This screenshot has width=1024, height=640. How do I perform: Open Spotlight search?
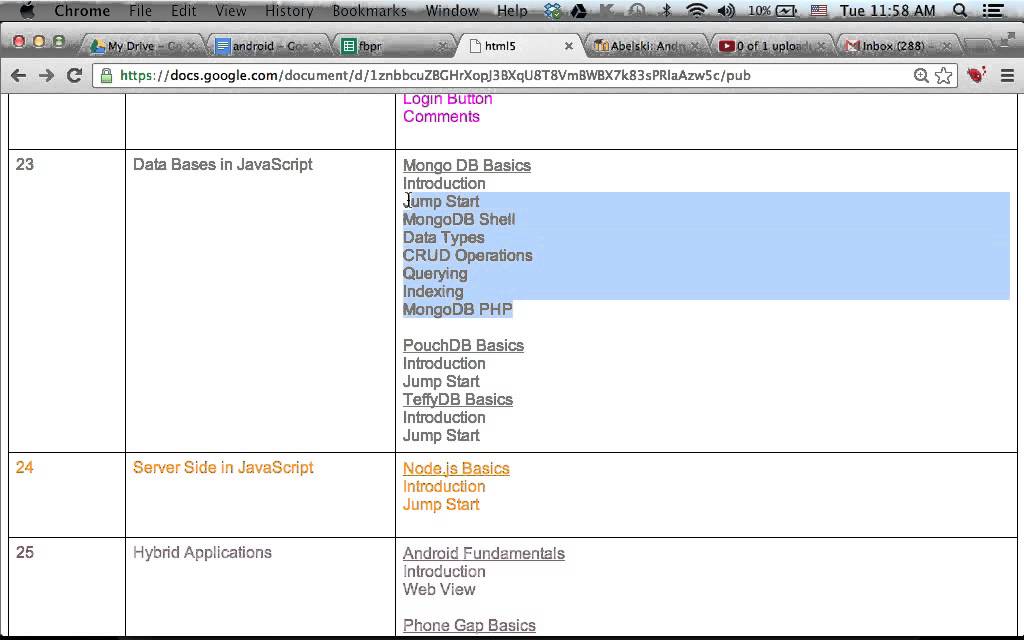pyautogui.click(x=959, y=10)
